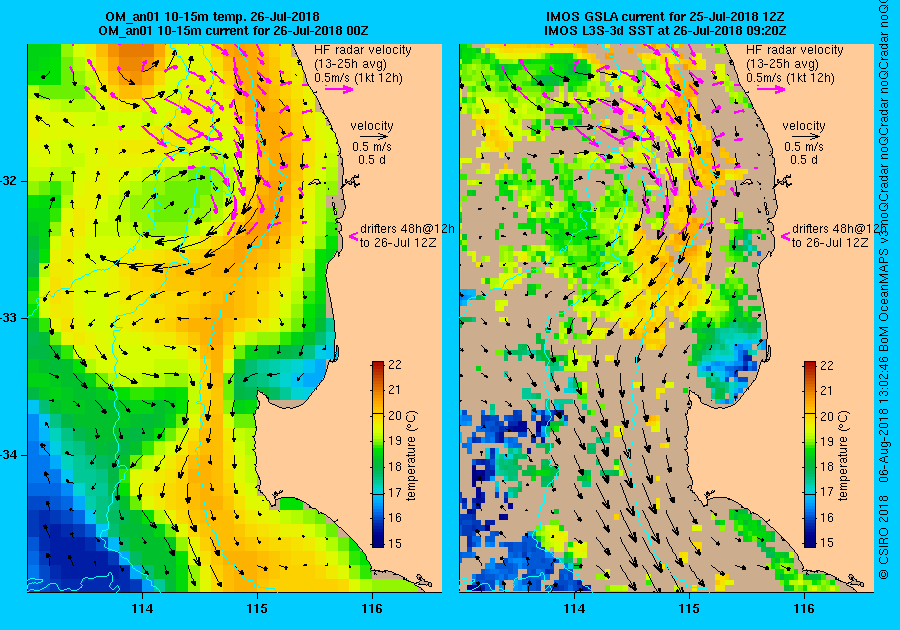Click longitude label '116' under the IMOS map
This screenshot has width=900, height=630.
click(804, 609)
